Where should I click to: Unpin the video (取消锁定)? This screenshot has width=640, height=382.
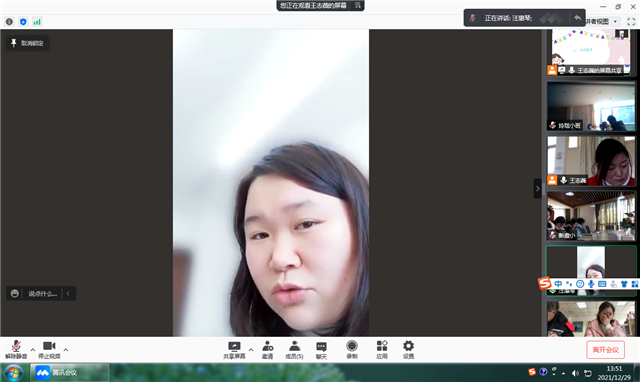click(27, 43)
